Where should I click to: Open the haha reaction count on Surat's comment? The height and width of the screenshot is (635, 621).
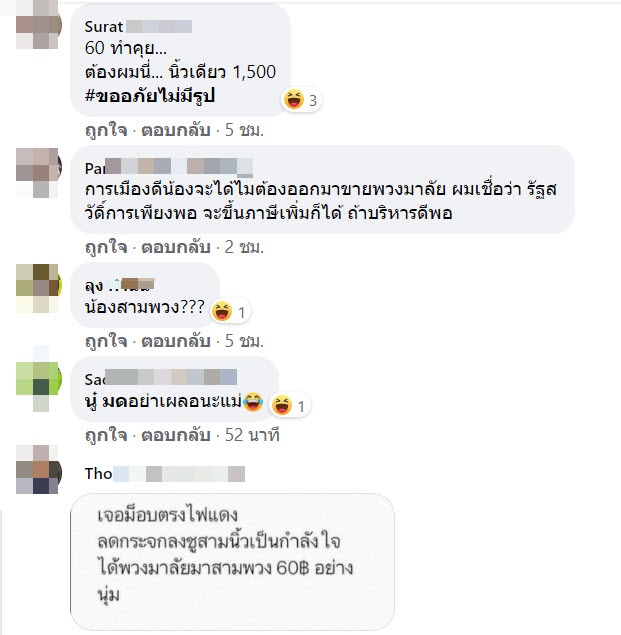(x=301, y=100)
